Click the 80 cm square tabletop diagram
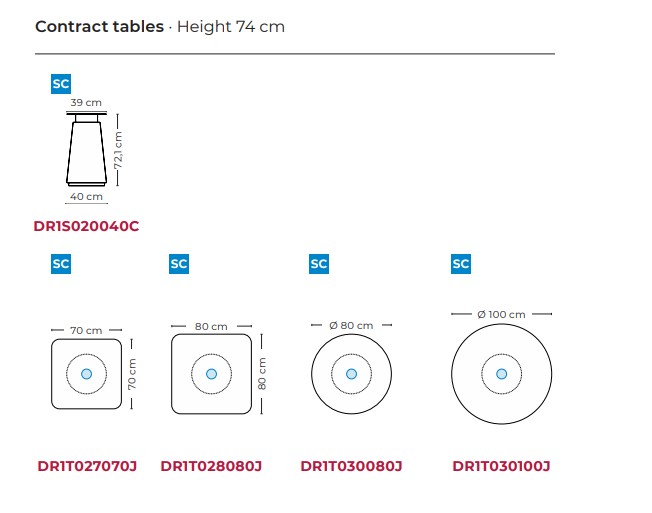 [212, 374]
